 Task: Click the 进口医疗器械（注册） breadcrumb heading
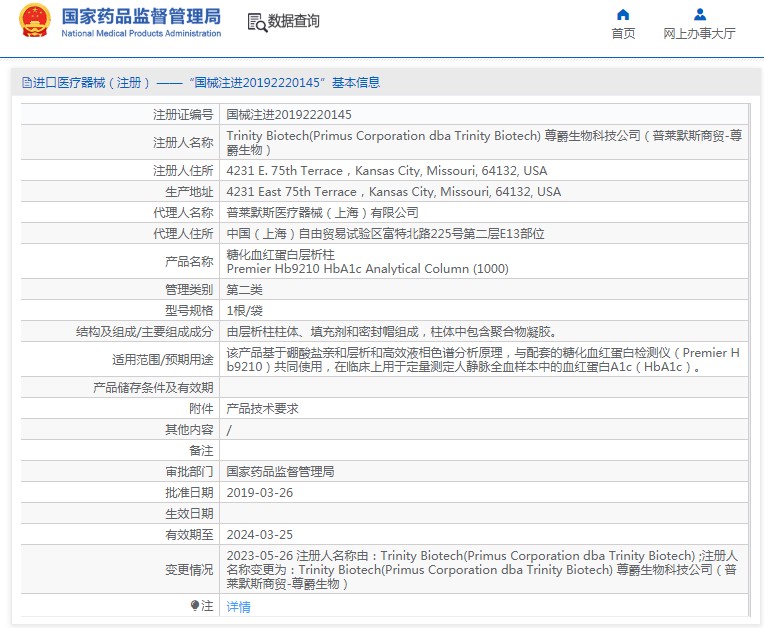tap(91, 82)
